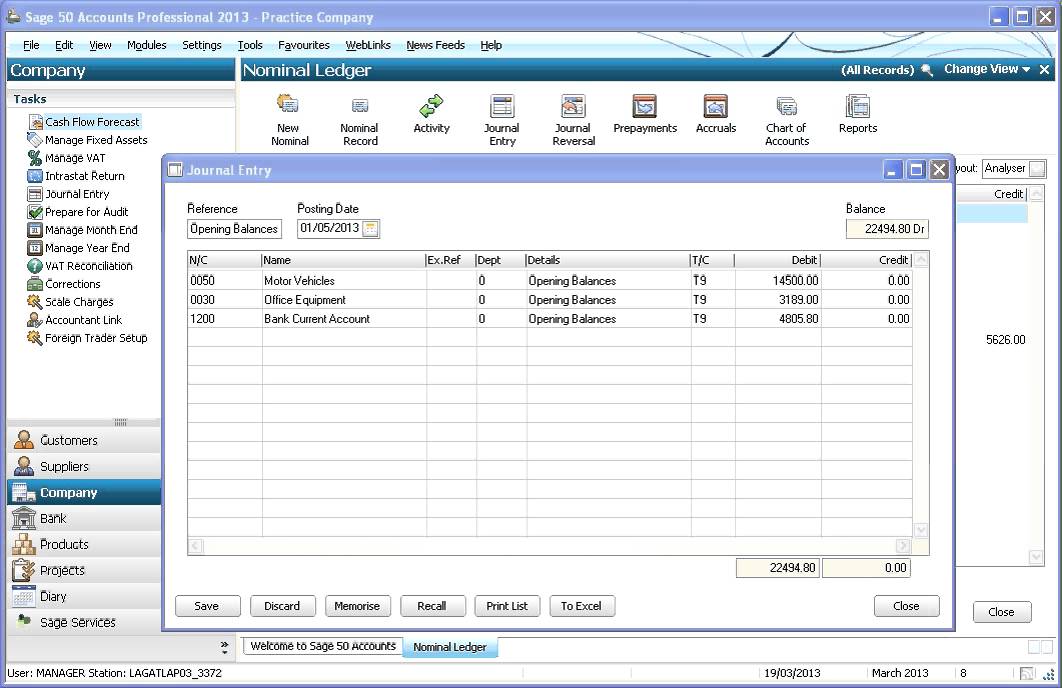
Task: Open Sage Services module
Action: (x=84, y=622)
